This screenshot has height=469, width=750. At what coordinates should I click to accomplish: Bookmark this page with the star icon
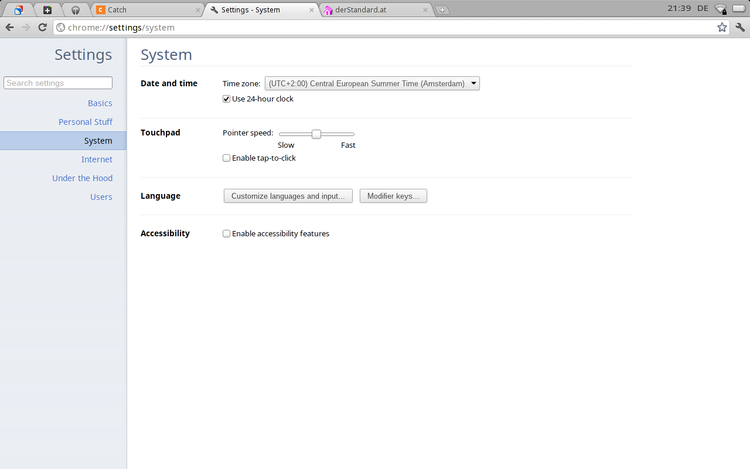tap(722, 27)
